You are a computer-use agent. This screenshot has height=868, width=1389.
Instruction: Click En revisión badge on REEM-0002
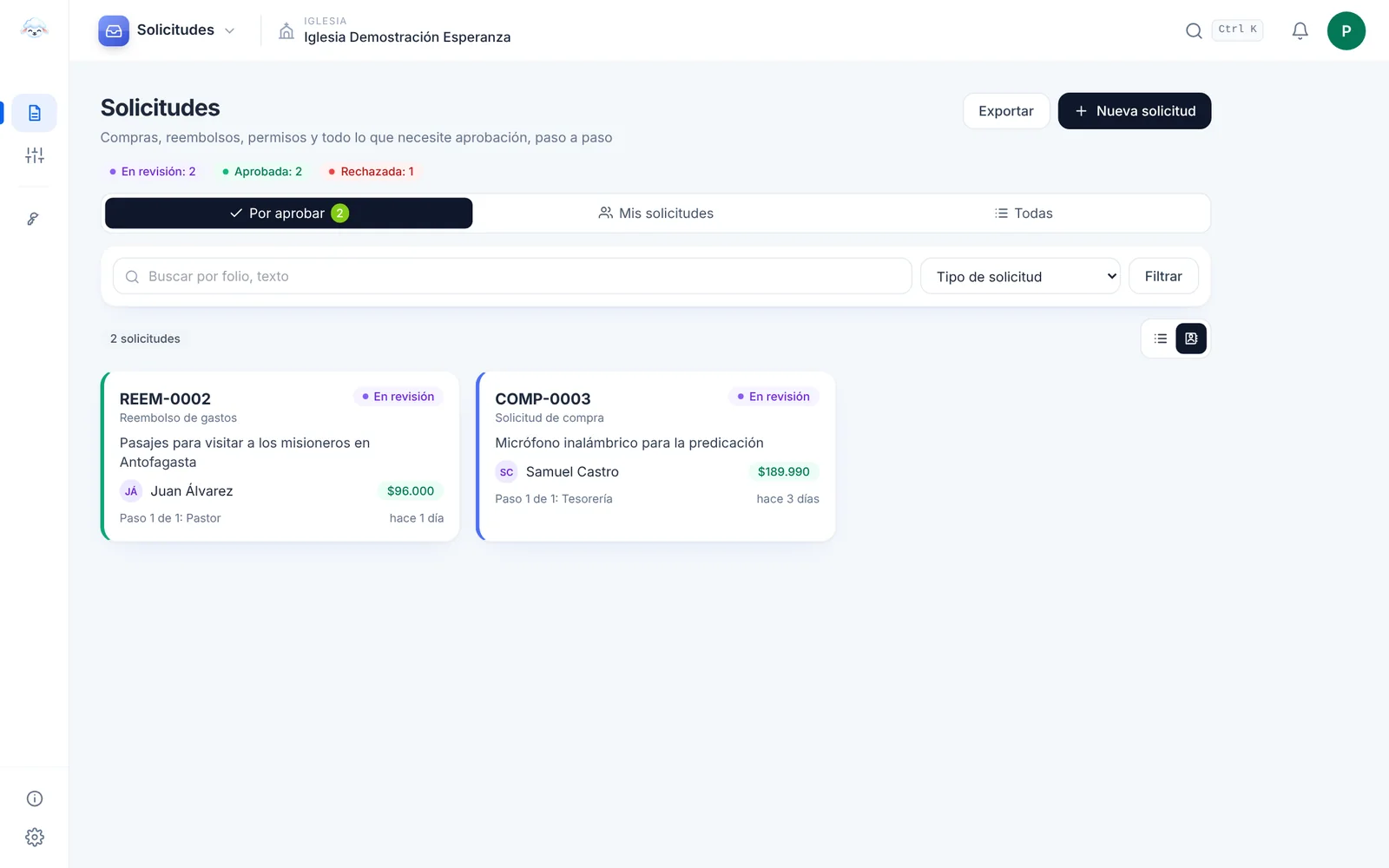[398, 397]
